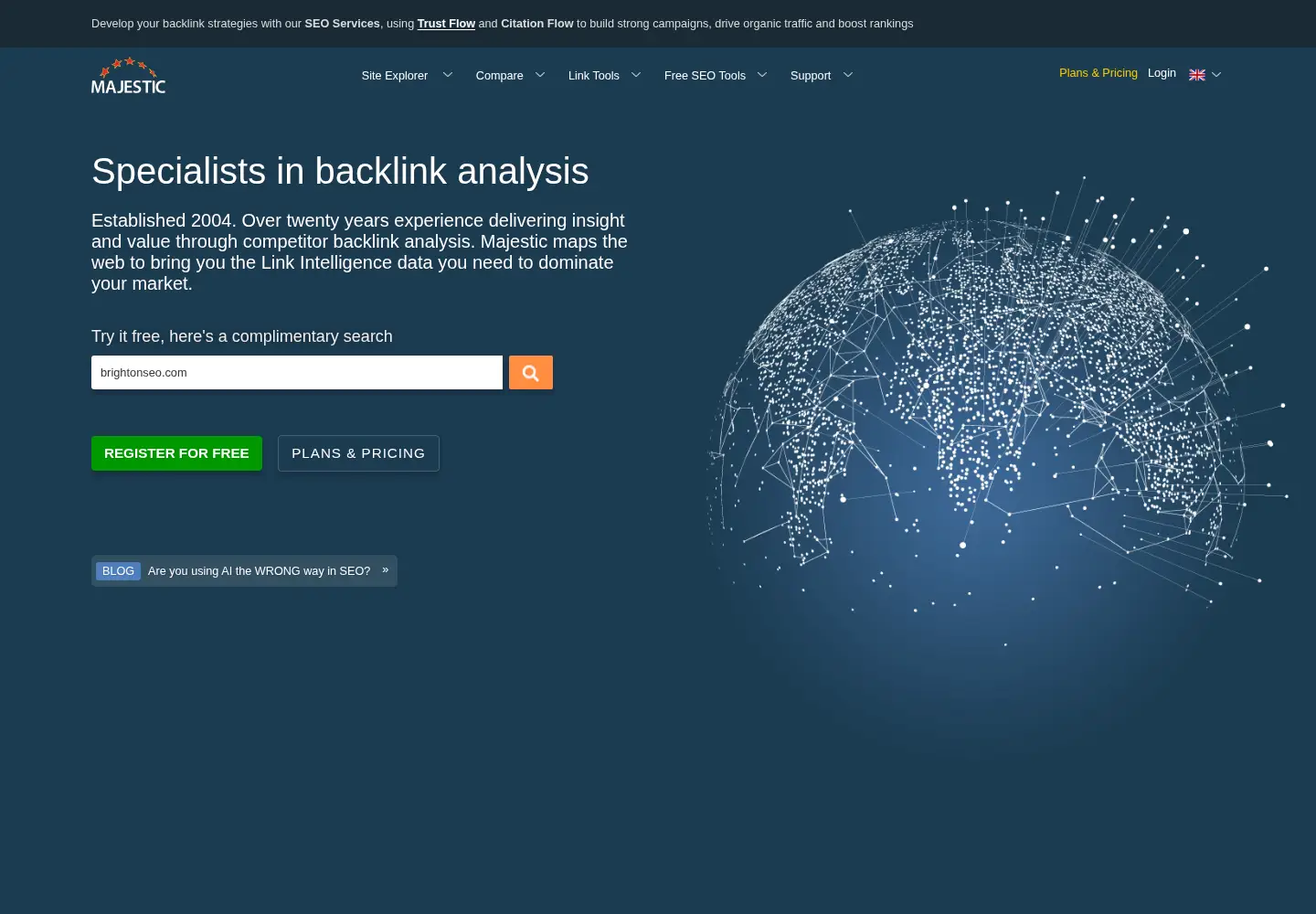The height and width of the screenshot is (914, 1316).
Task: Open the yellow Plans & Pricing header link
Action: click(x=1098, y=73)
